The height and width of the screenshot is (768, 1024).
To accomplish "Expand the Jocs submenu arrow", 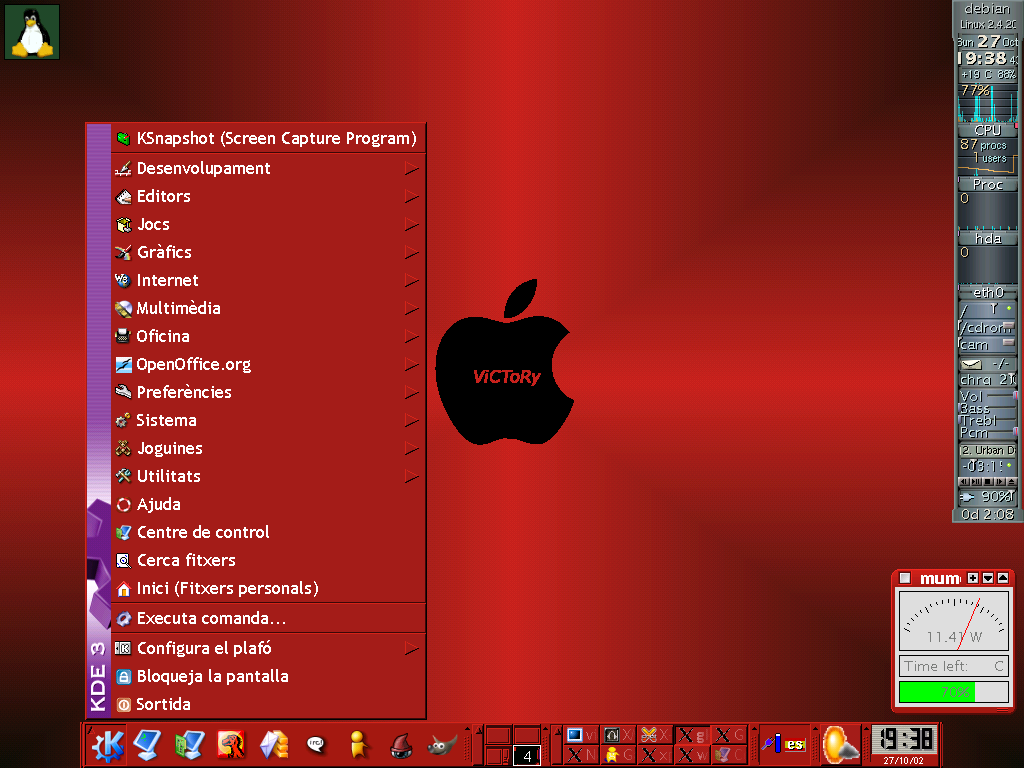I will pyautogui.click(x=411, y=225).
